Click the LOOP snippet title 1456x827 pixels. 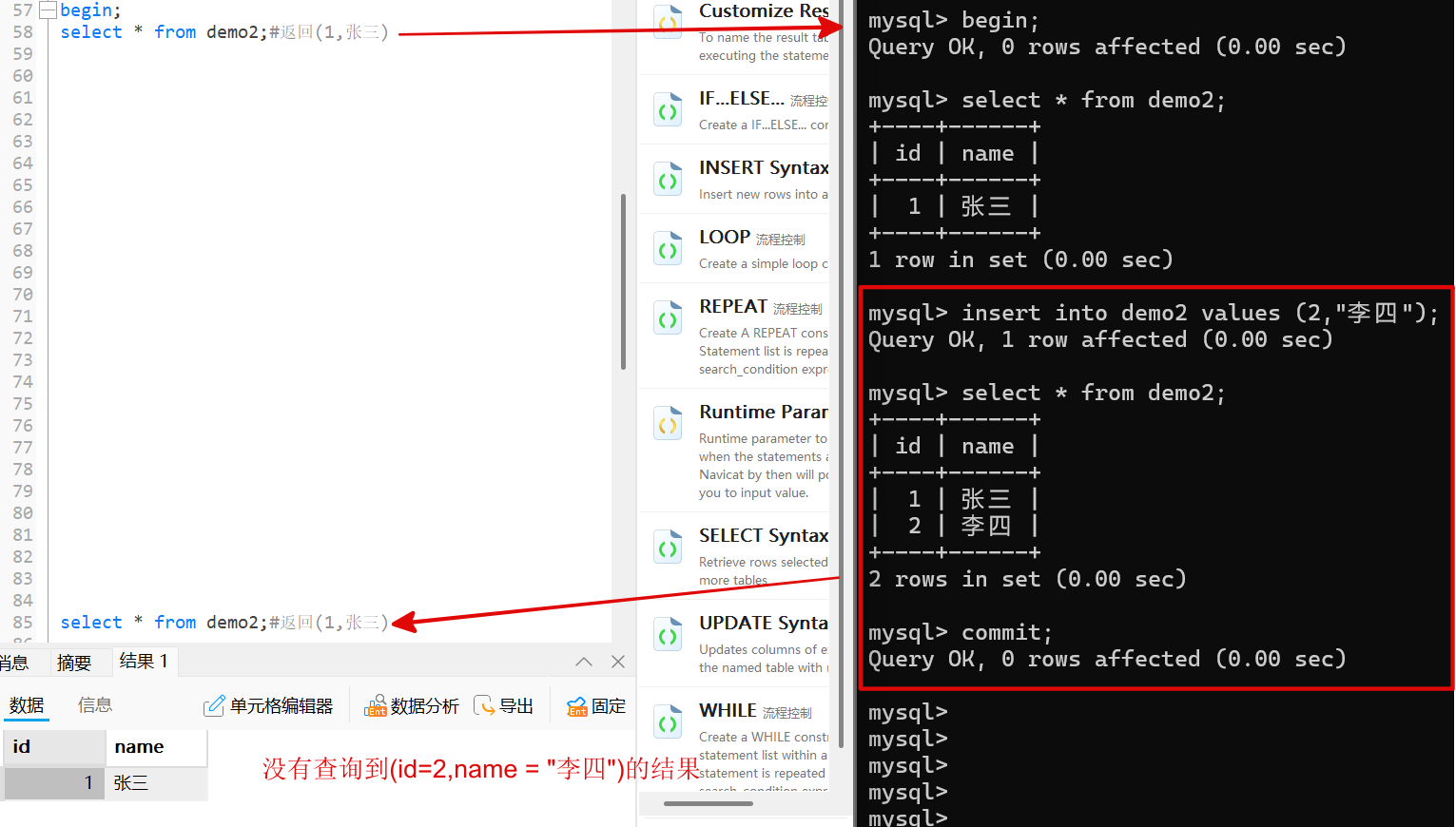(x=725, y=238)
